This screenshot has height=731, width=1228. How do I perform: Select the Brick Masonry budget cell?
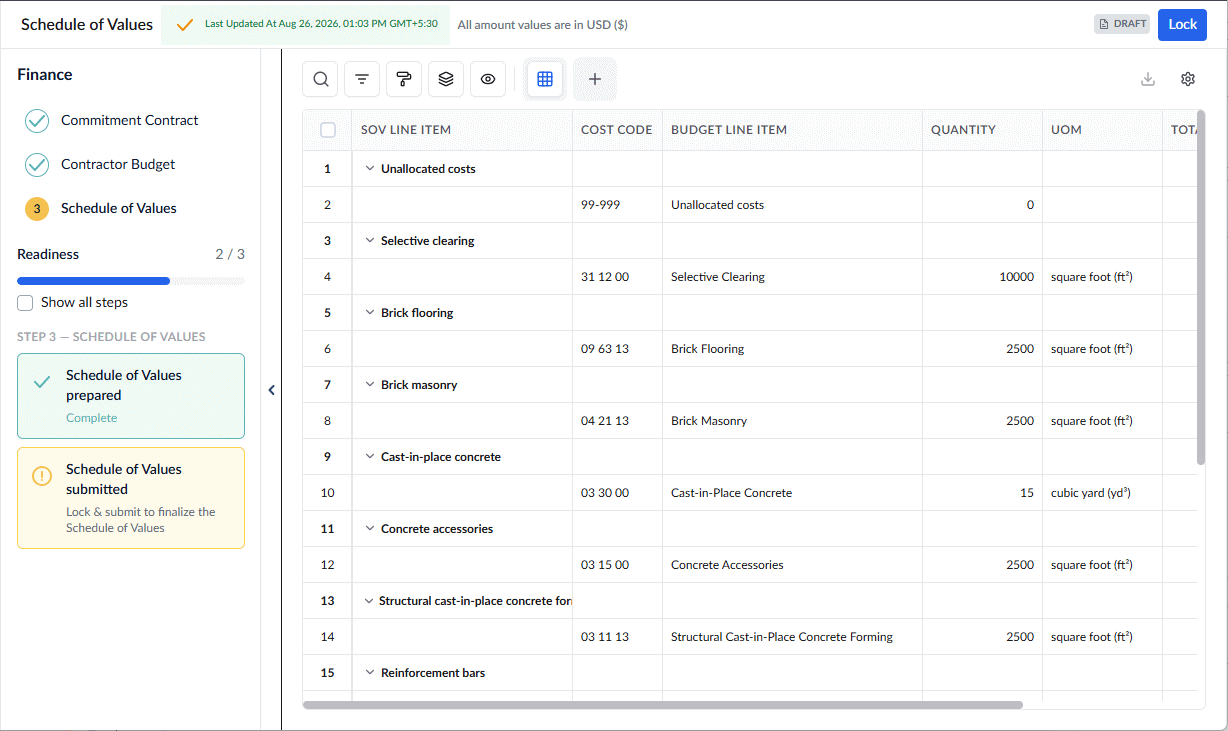pyautogui.click(x=792, y=421)
